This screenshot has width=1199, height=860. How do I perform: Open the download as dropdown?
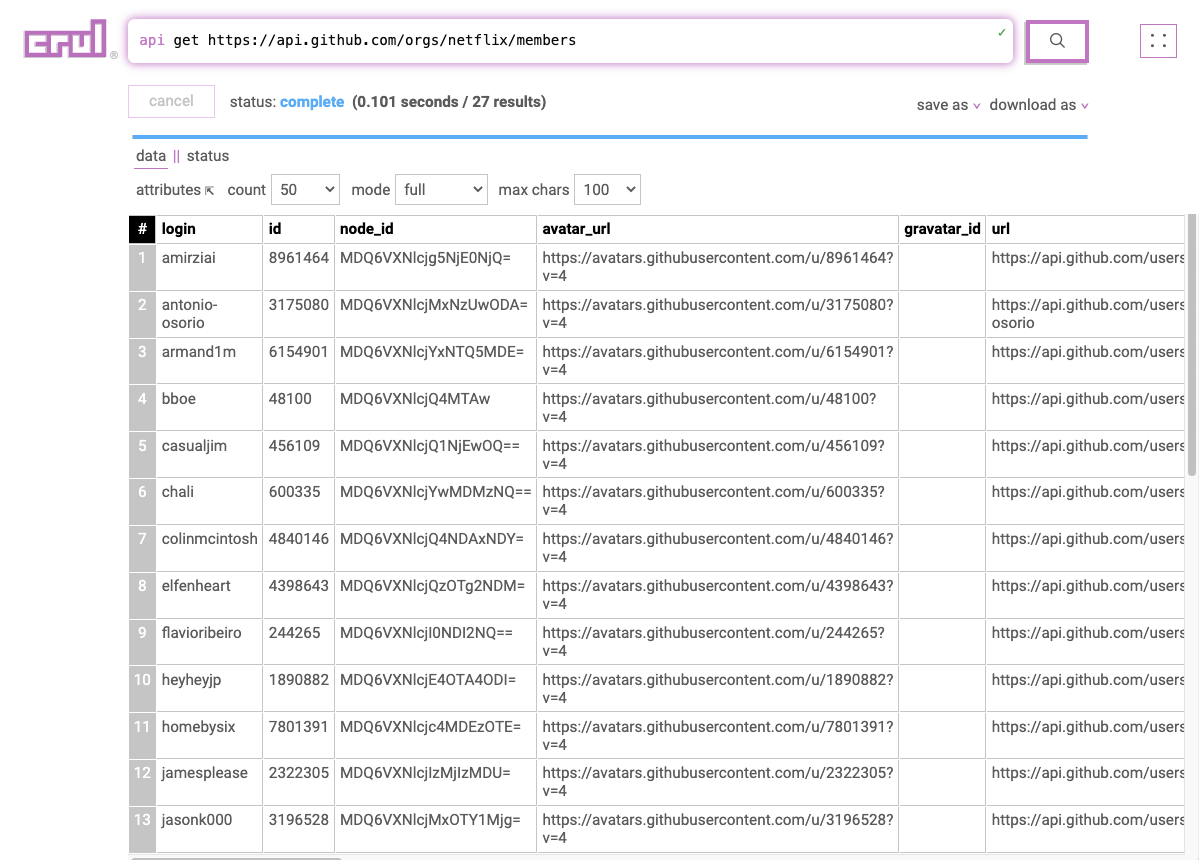point(1038,105)
